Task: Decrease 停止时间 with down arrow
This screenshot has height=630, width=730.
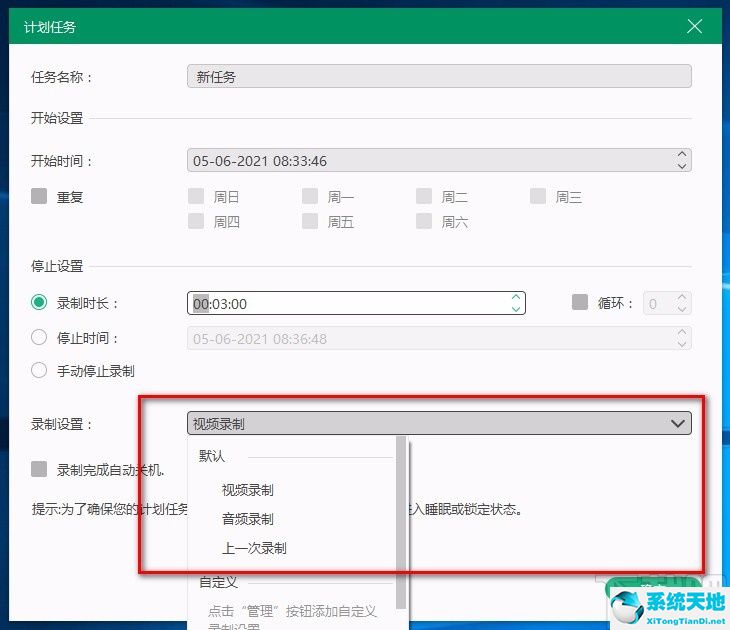Action: (x=682, y=344)
